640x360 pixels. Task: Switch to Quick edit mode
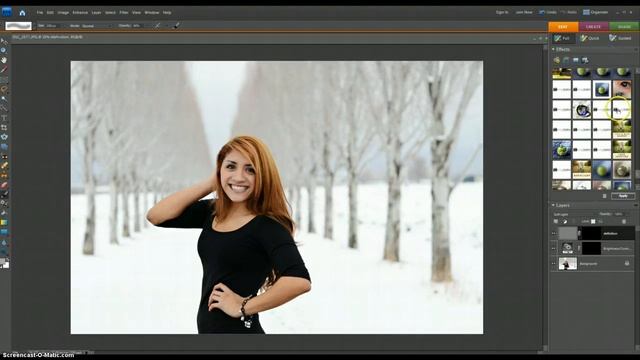point(590,38)
